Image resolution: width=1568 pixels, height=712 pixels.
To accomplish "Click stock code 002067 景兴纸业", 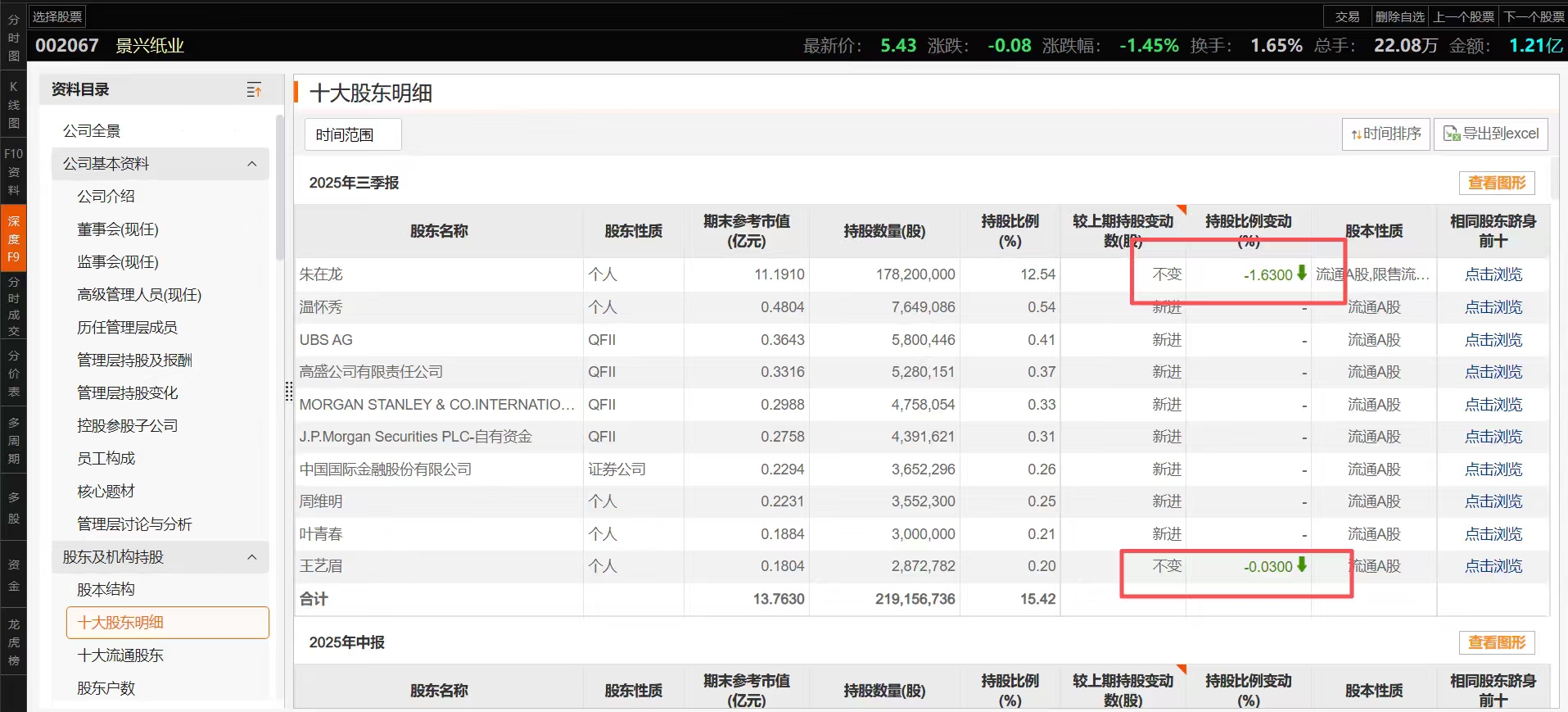I will point(109,46).
